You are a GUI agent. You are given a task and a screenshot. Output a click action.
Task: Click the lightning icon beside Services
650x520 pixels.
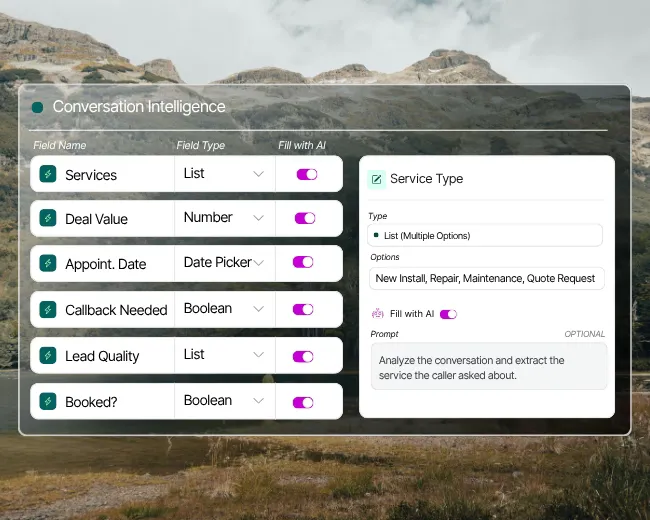click(x=48, y=174)
